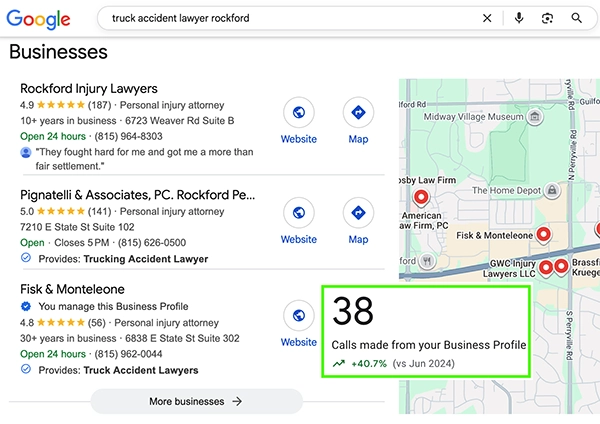Click the Closes 5 PM hours text

pyautogui.click(x=82, y=243)
